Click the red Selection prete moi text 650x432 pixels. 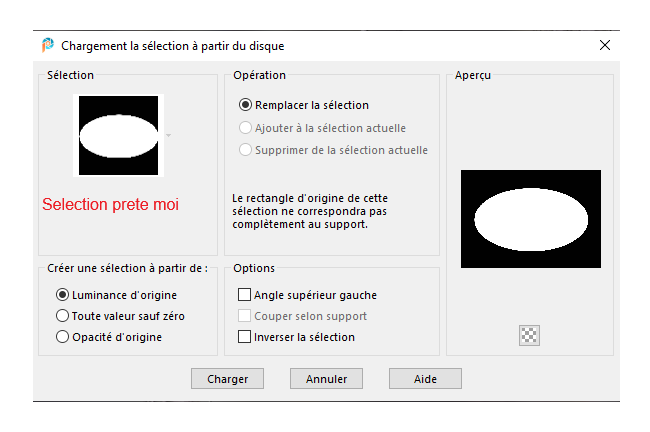(x=110, y=204)
